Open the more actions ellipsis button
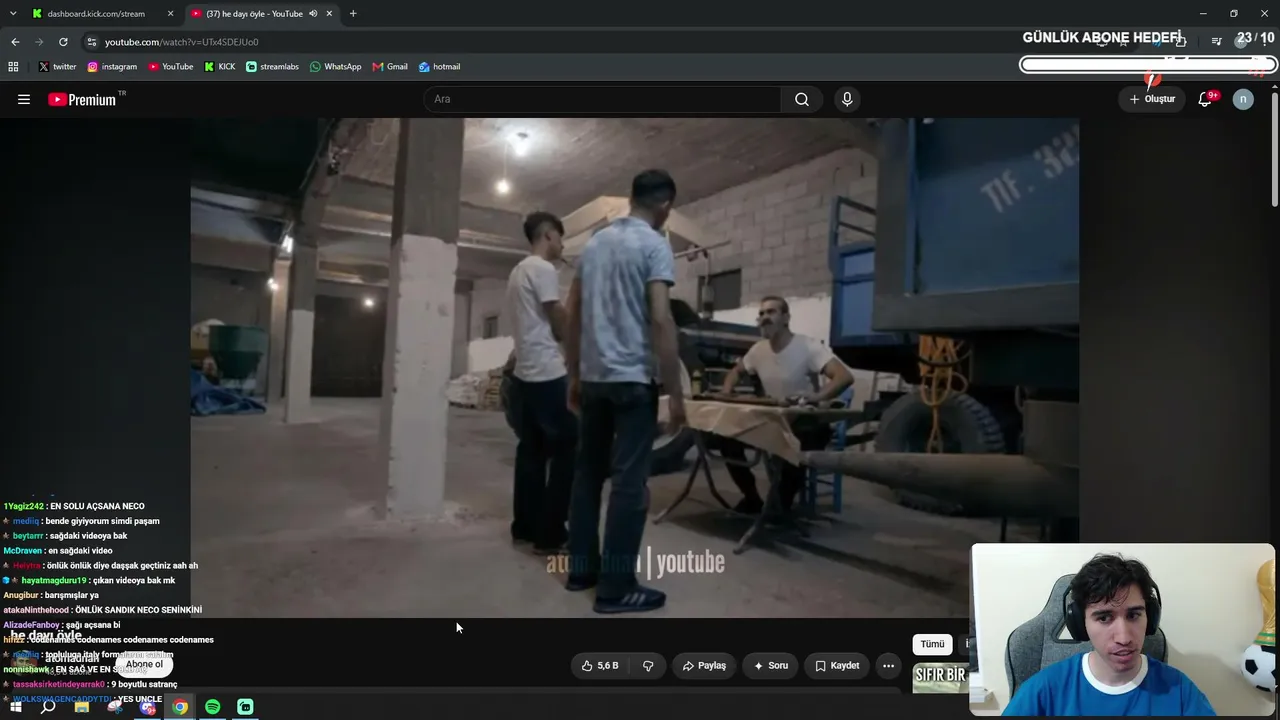The width and height of the screenshot is (1280, 720). [888, 665]
